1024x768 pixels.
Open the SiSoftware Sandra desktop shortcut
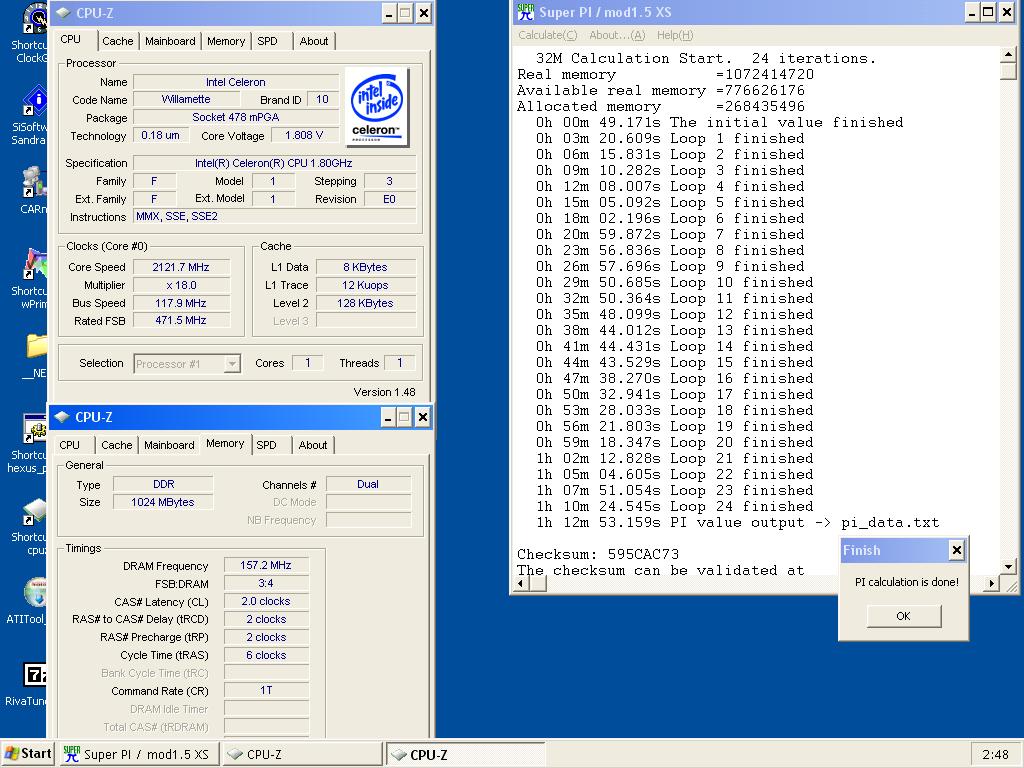[x=34, y=102]
